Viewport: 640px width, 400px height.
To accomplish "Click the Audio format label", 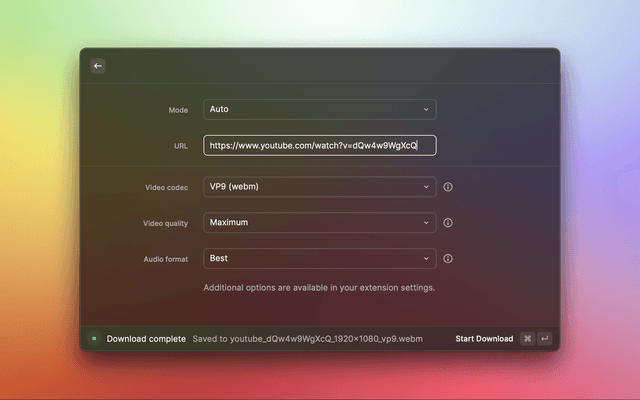I will click(164, 259).
